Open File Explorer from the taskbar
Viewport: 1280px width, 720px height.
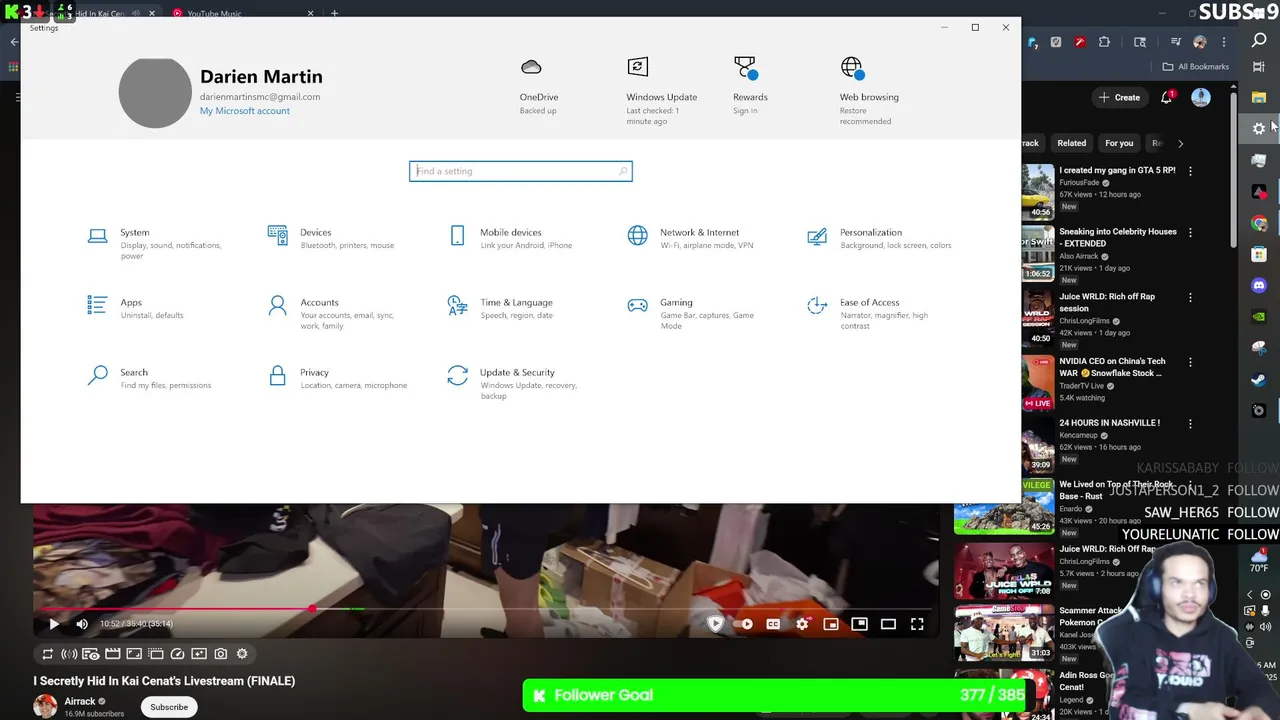(1259, 98)
